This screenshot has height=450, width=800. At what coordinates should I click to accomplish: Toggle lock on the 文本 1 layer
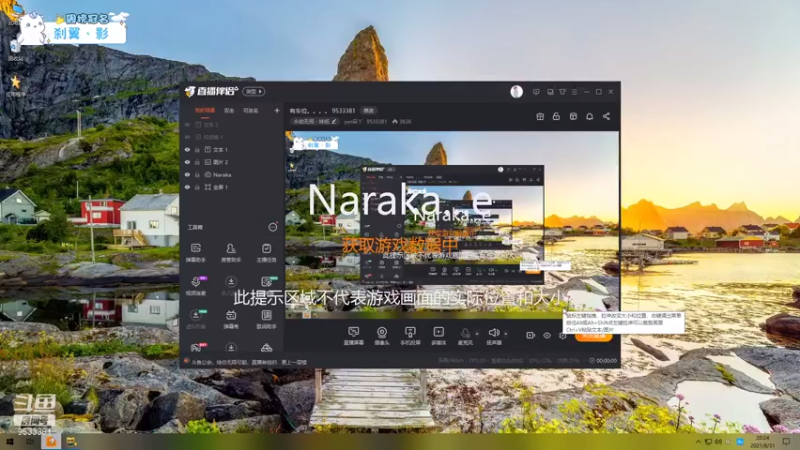coord(197,150)
